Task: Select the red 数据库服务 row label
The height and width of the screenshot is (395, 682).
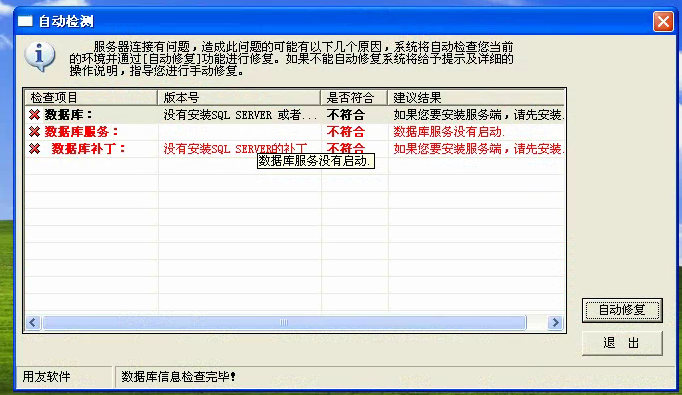Action: coord(81,132)
